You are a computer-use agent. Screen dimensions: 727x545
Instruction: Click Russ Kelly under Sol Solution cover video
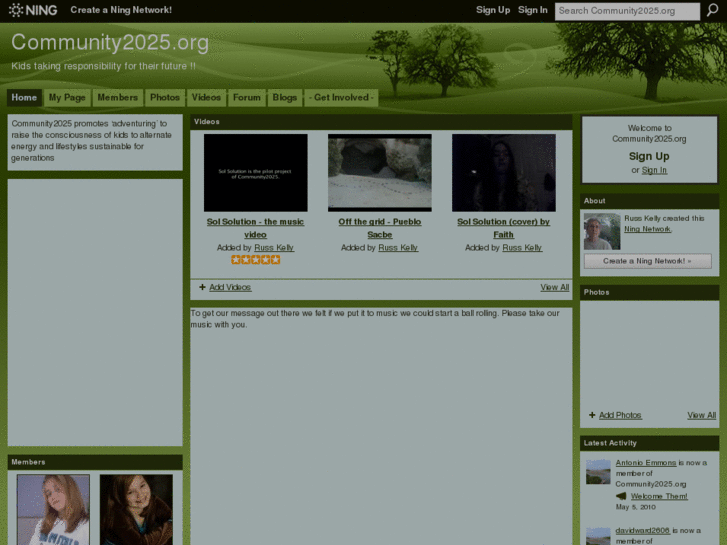click(x=522, y=248)
